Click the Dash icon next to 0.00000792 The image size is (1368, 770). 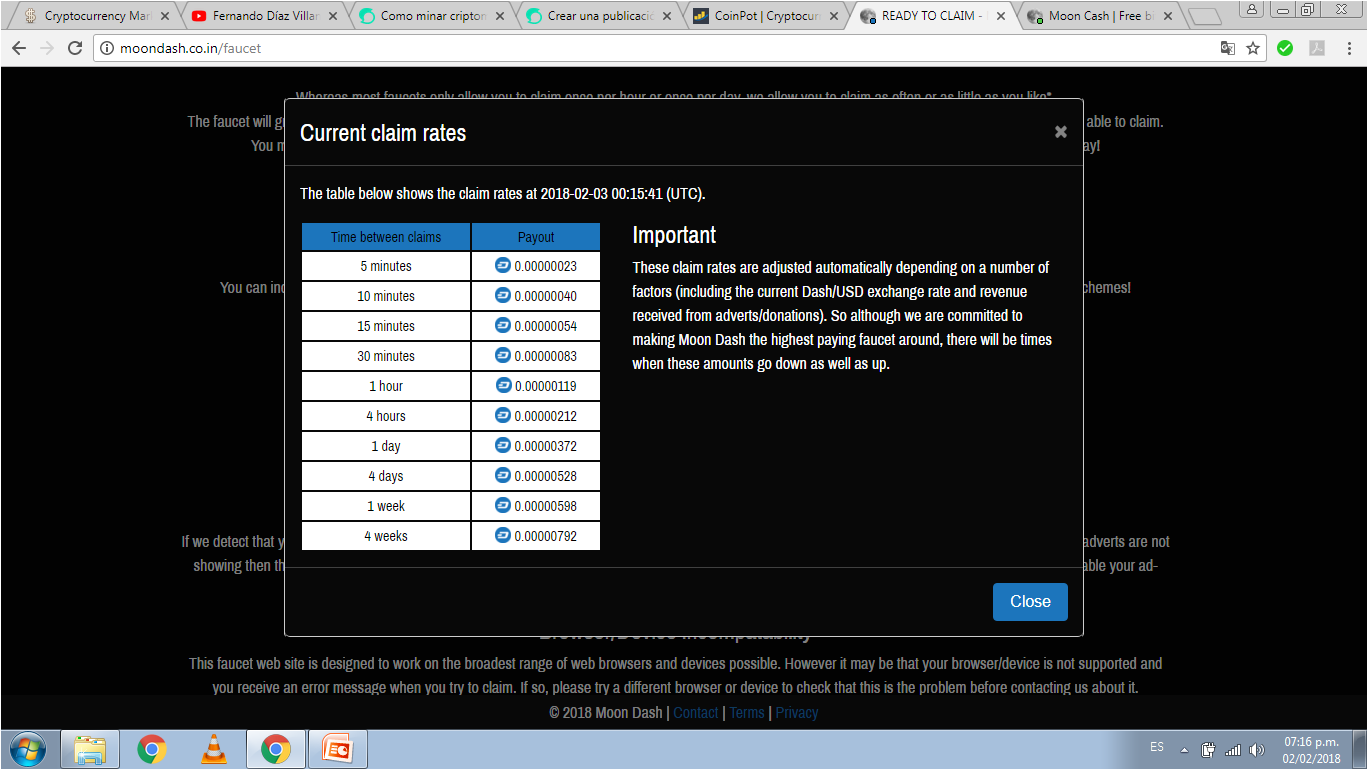[503, 535]
